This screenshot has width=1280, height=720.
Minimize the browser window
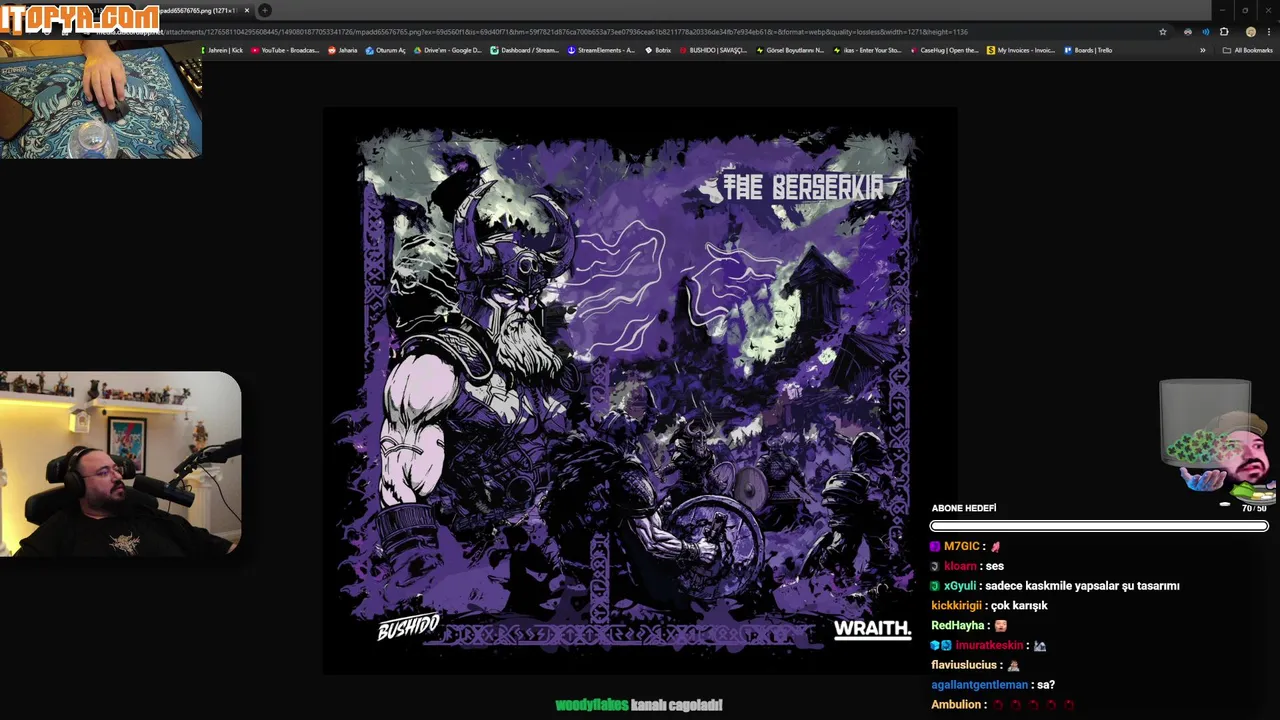click(x=1222, y=10)
